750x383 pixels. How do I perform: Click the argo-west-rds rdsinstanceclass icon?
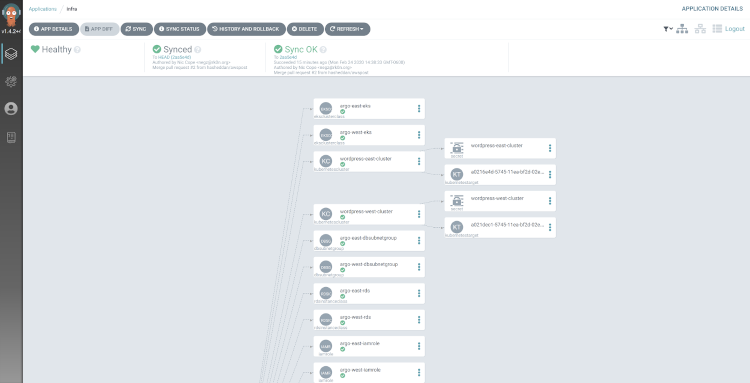[326, 319]
